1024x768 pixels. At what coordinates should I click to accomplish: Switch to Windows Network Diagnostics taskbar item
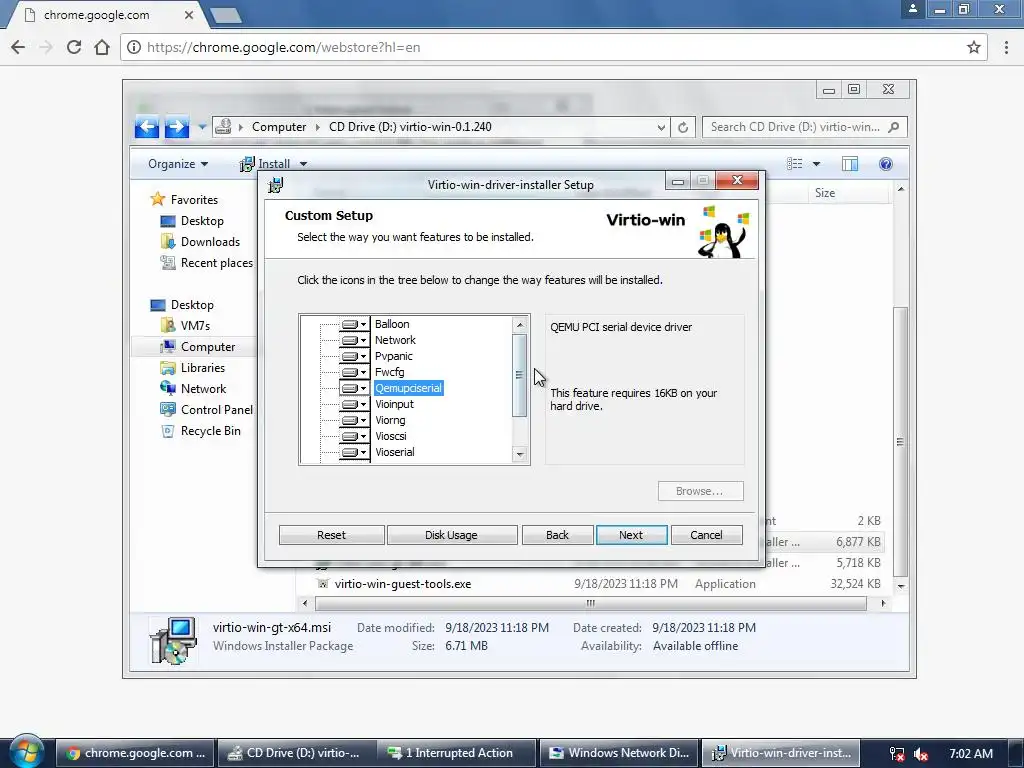pyautogui.click(x=620, y=753)
